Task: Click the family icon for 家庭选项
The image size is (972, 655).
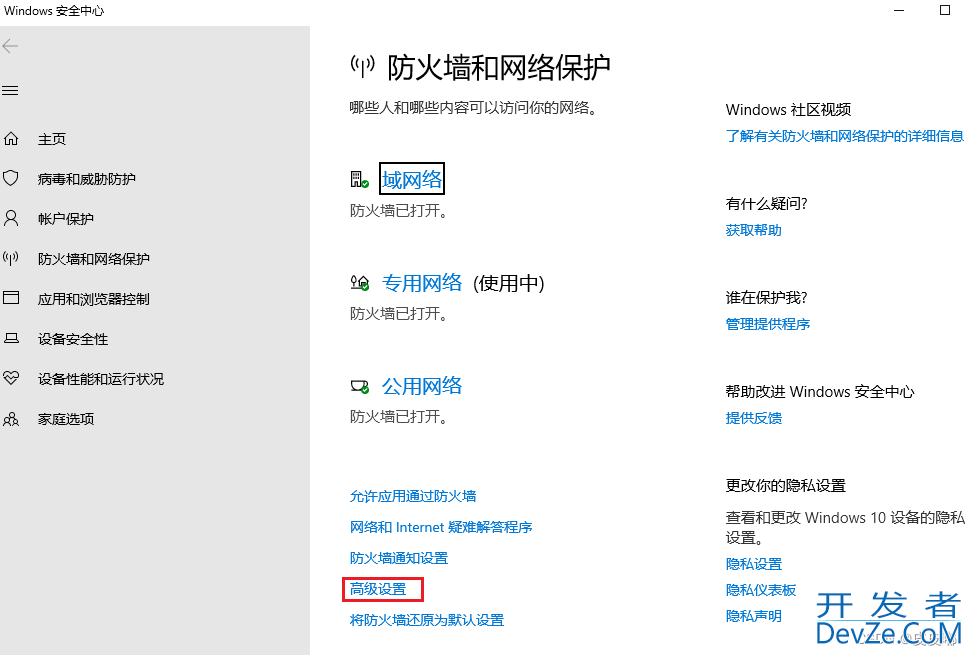Action: tap(11, 419)
